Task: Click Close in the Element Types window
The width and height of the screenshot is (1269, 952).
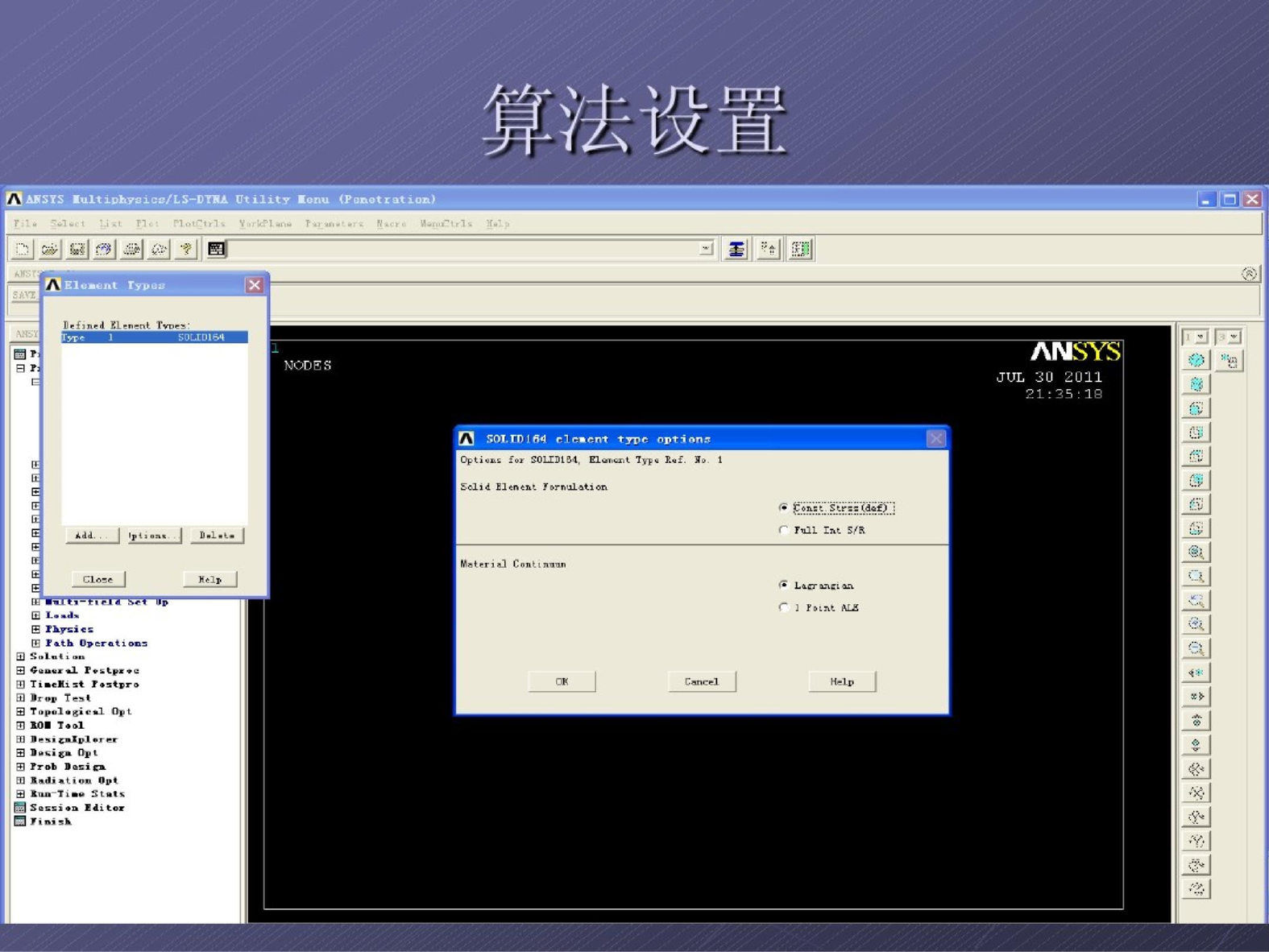Action: pyautogui.click(x=98, y=579)
